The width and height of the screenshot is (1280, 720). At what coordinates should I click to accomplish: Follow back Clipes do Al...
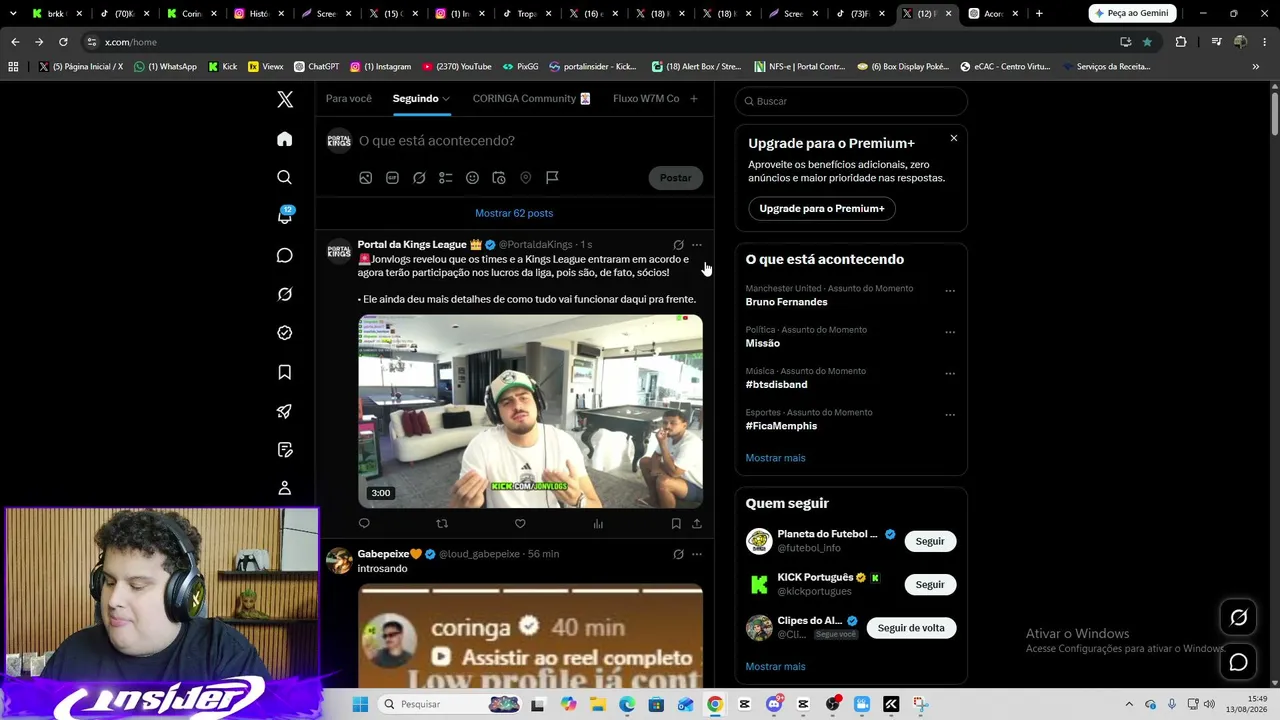[911, 628]
